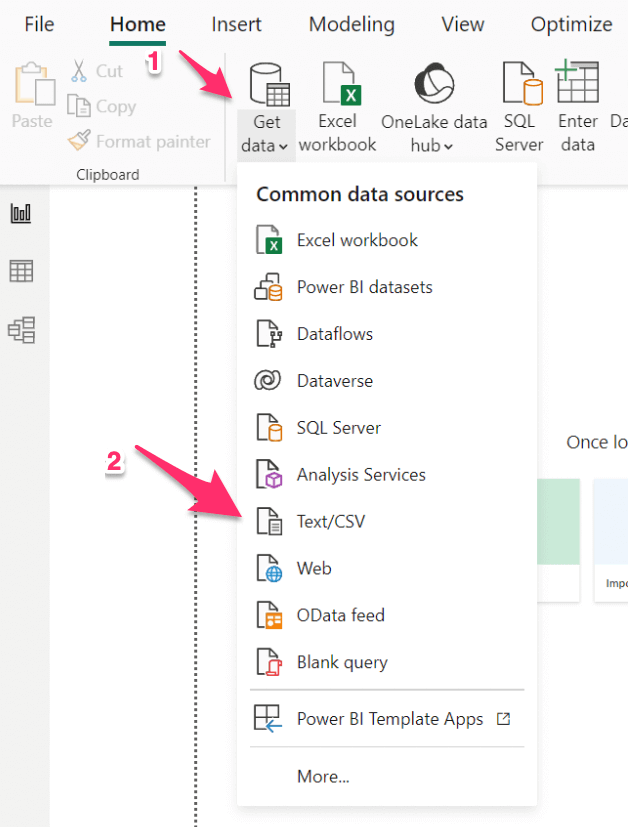Viewport: 628px width, 827px height.
Task: Click the Common data sources heading
Action: 360,195
